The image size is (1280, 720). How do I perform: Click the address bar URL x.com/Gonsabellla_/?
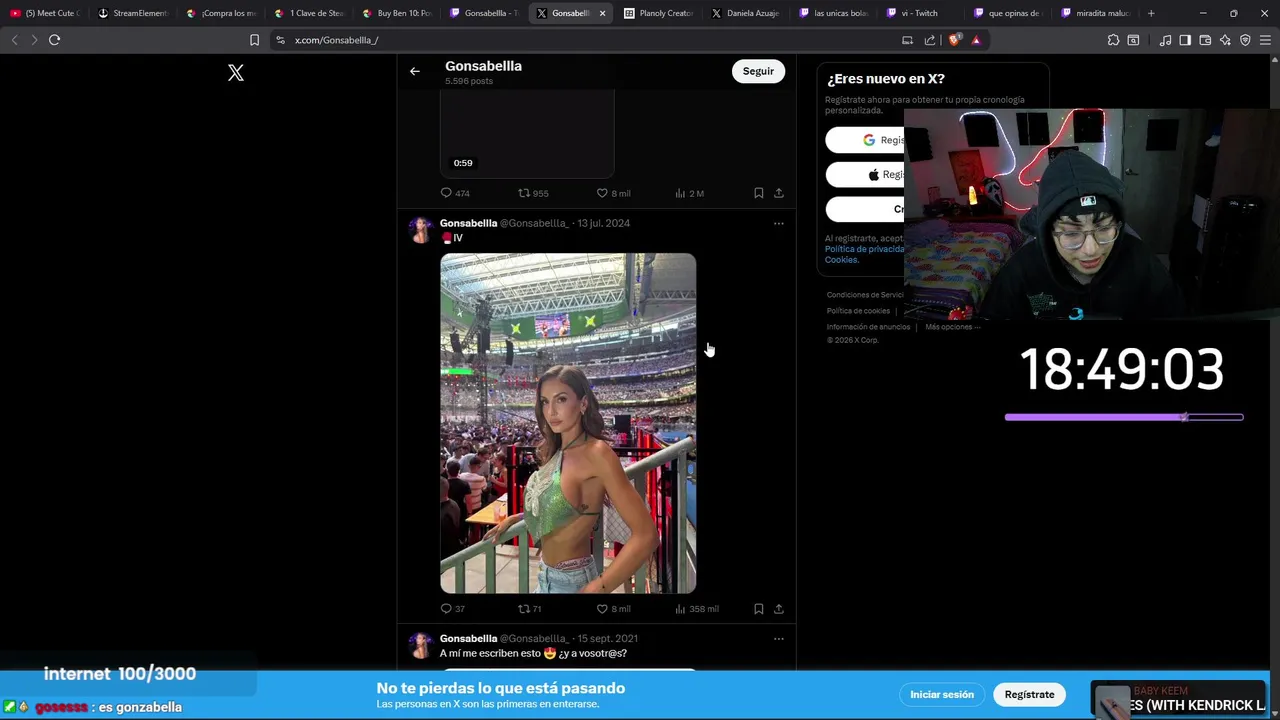pos(336,40)
